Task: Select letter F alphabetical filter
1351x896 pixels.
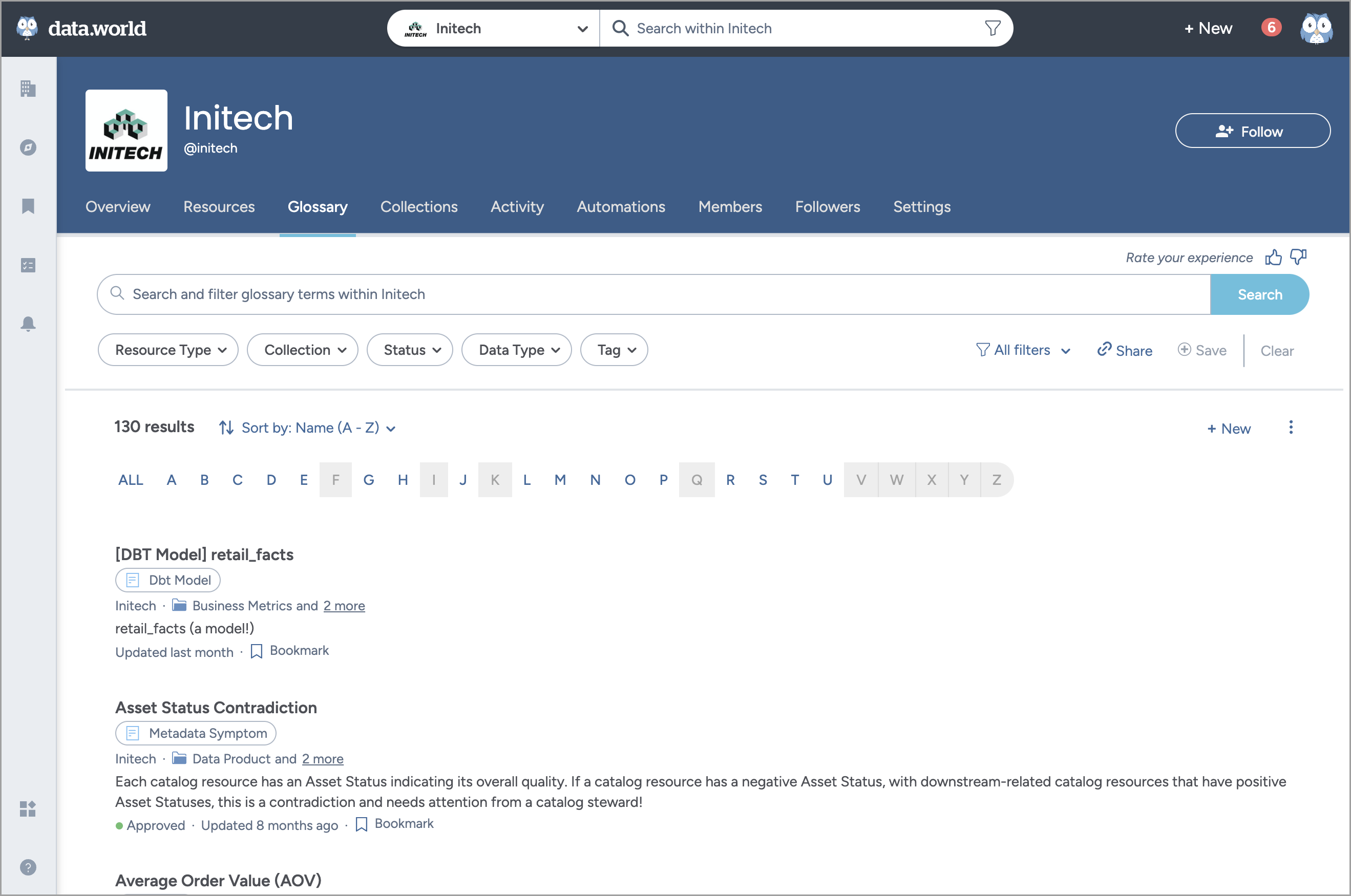Action: [336, 479]
